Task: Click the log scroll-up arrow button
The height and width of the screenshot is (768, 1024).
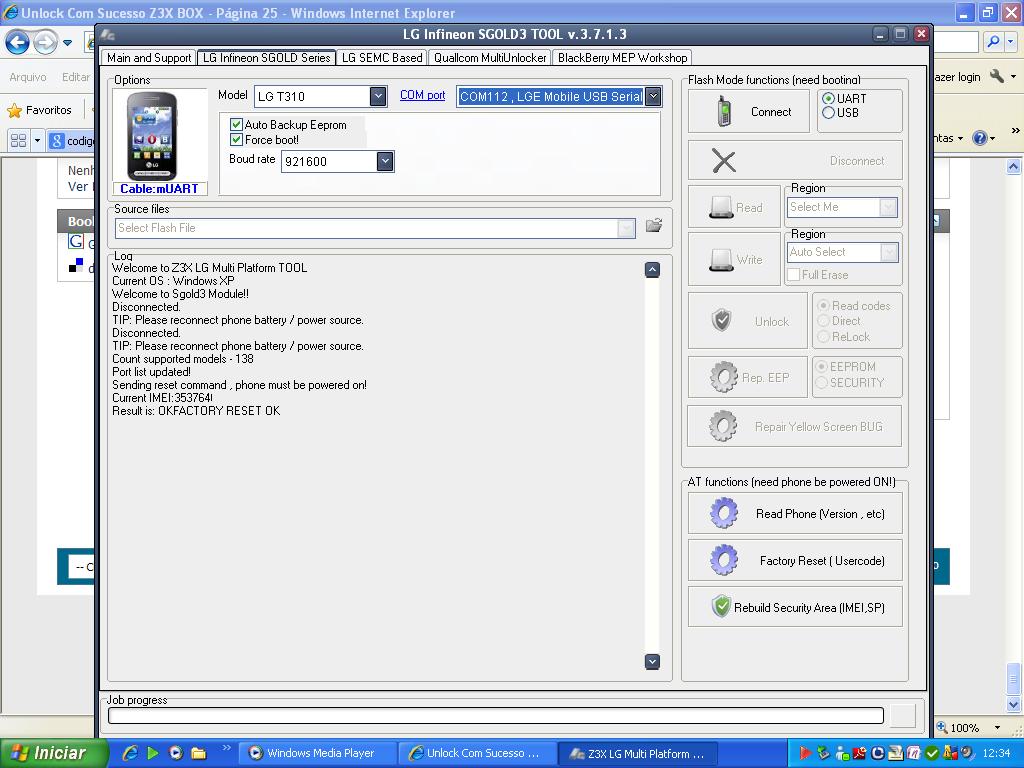Action: click(x=652, y=269)
